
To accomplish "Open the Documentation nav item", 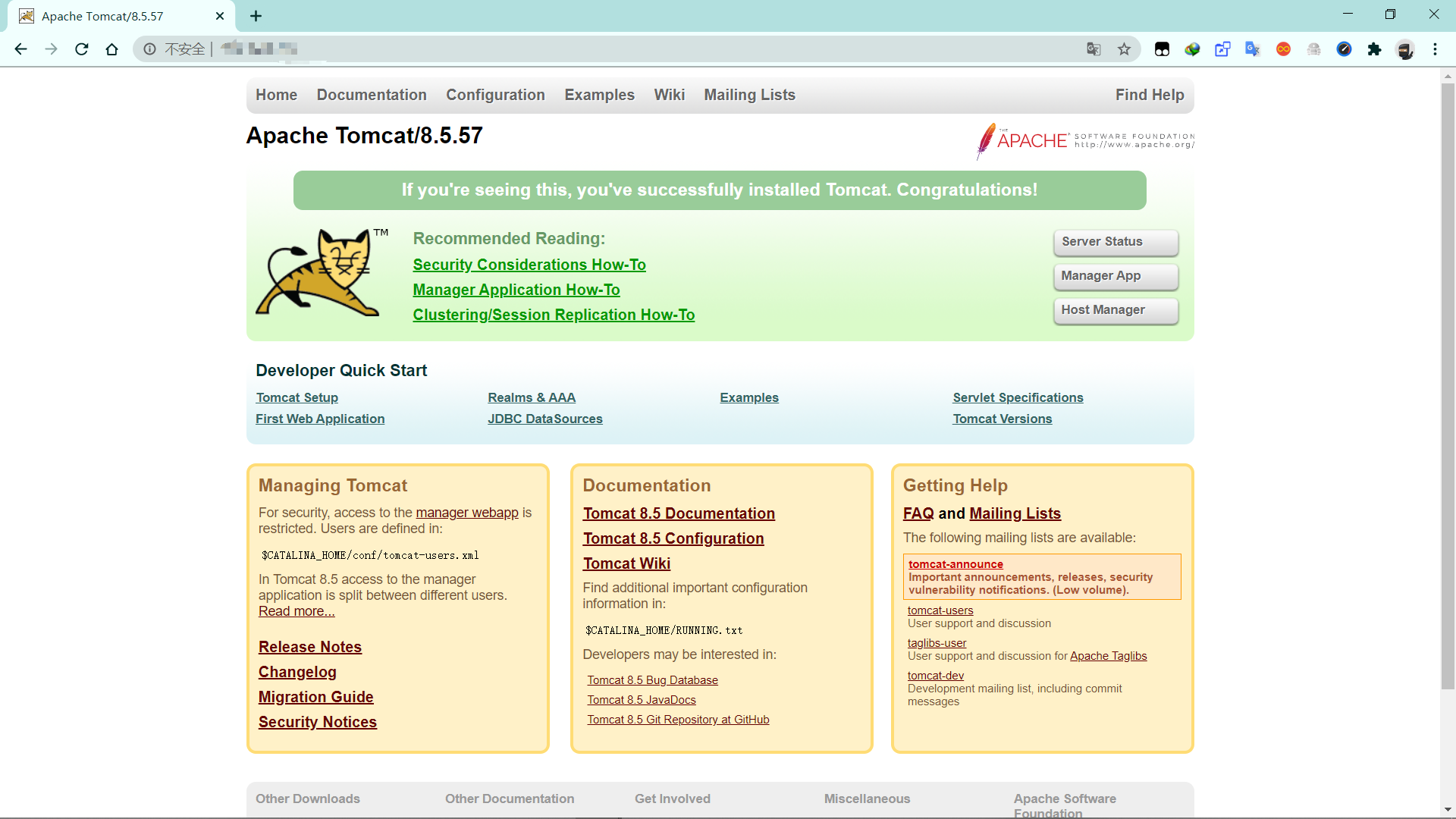I will (x=372, y=95).
